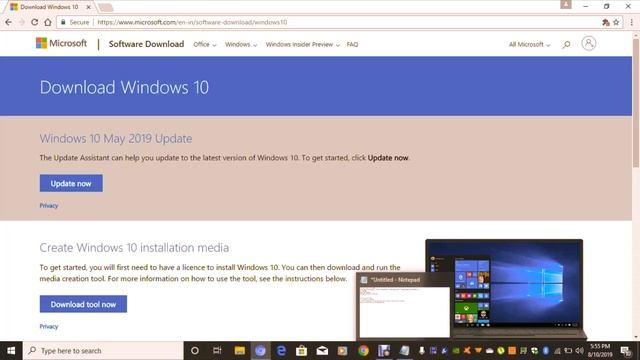Open the Privacy link under Download tool now
The image size is (640, 360).
(x=49, y=327)
